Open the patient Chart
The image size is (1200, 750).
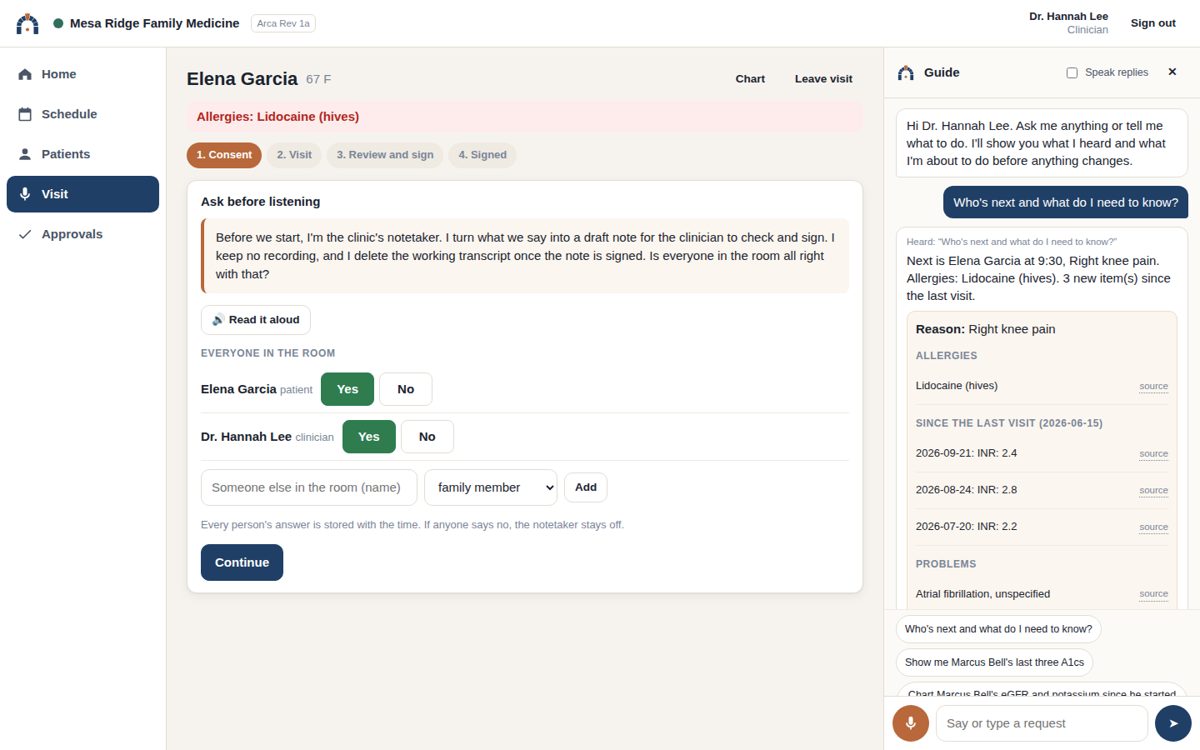(750, 79)
